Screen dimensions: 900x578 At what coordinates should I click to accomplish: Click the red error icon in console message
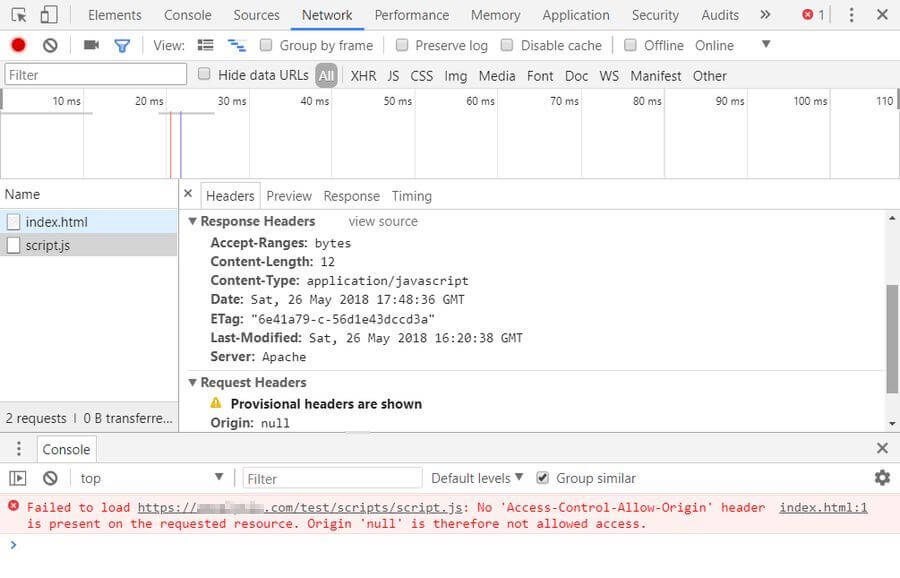13,506
